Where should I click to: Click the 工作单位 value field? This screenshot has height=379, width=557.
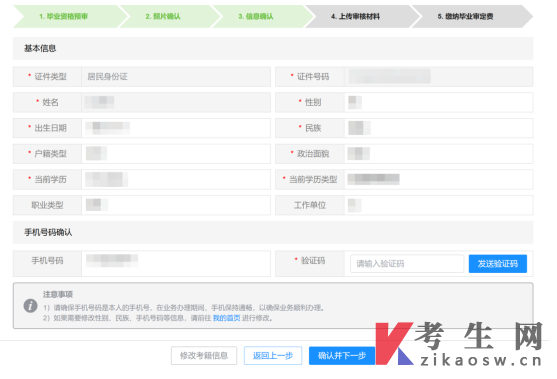click(x=439, y=205)
